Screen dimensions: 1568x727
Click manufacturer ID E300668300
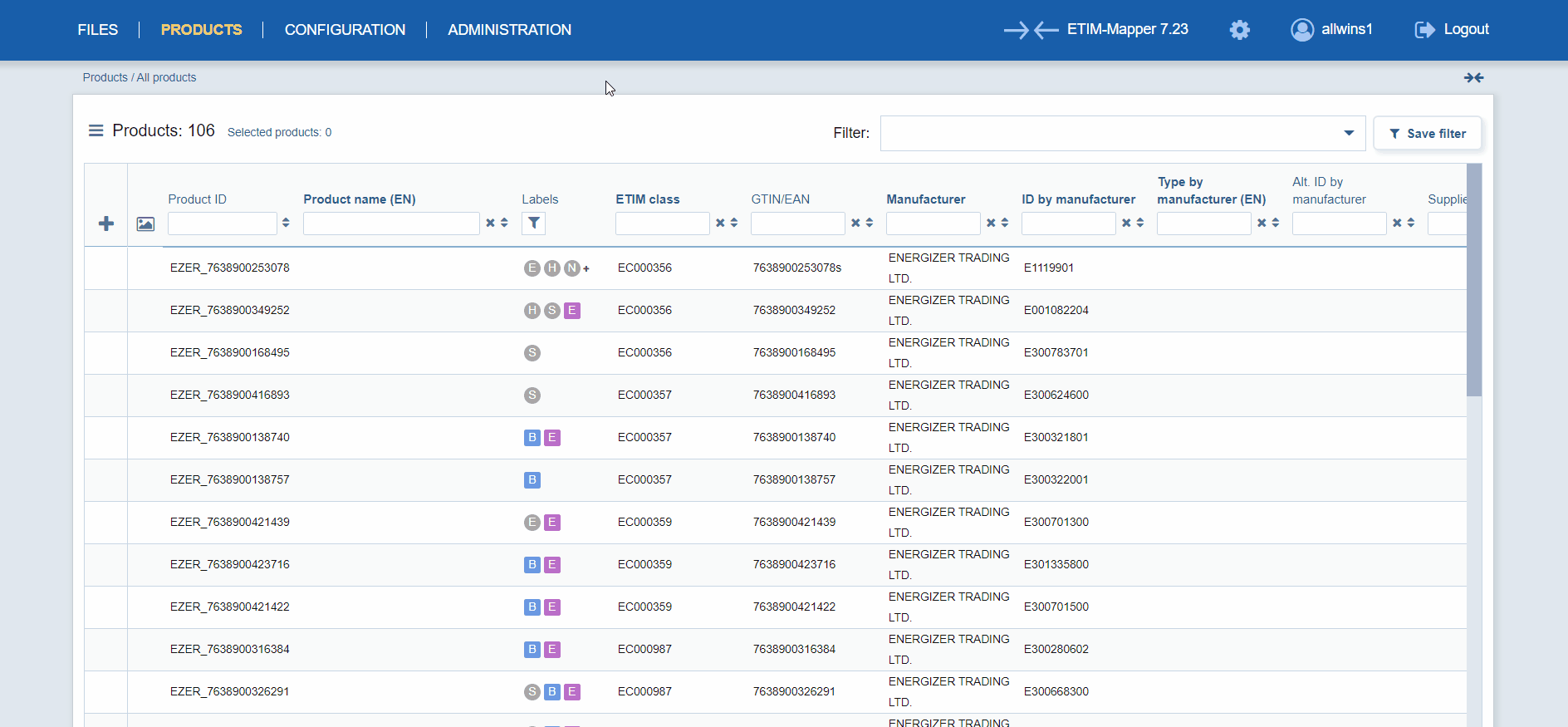(1056, 691)
